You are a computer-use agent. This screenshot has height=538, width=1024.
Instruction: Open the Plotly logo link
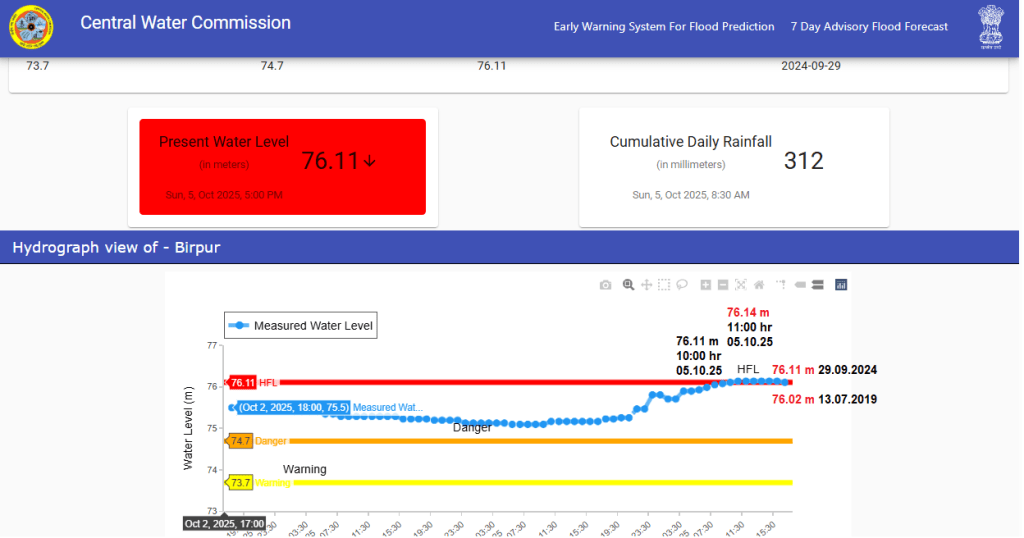(x=841, y=285)
